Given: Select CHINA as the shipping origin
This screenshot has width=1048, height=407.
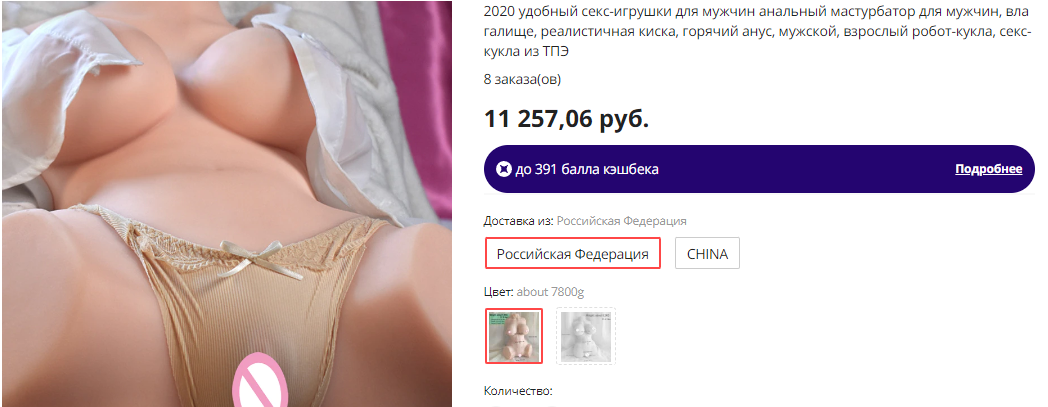Looking at the screenshot, I should pyautogui.click(x=707, y=253).
